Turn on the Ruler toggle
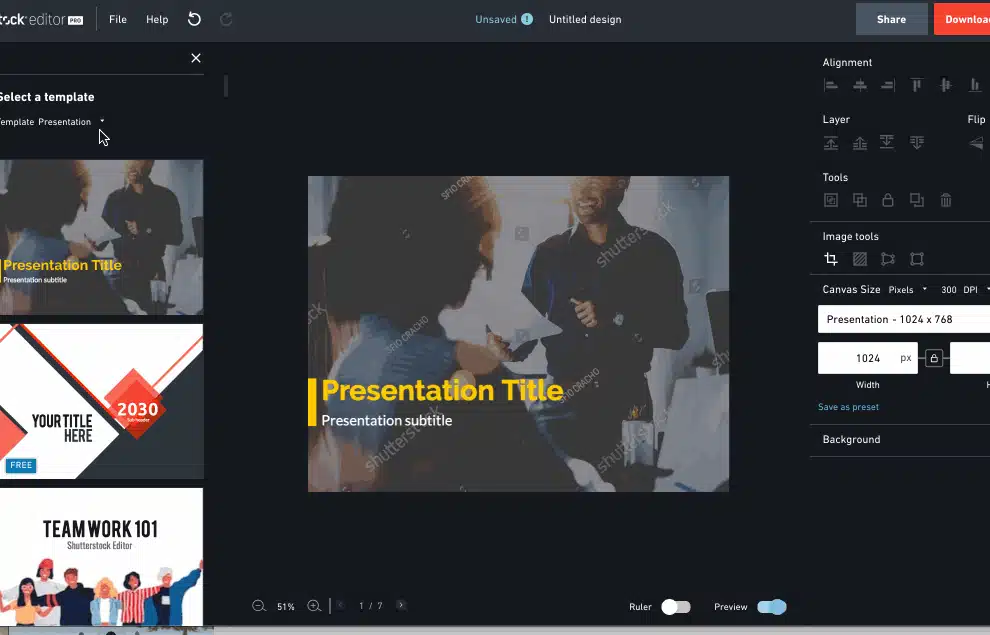The image size is (990, 635). coord(676,607)
